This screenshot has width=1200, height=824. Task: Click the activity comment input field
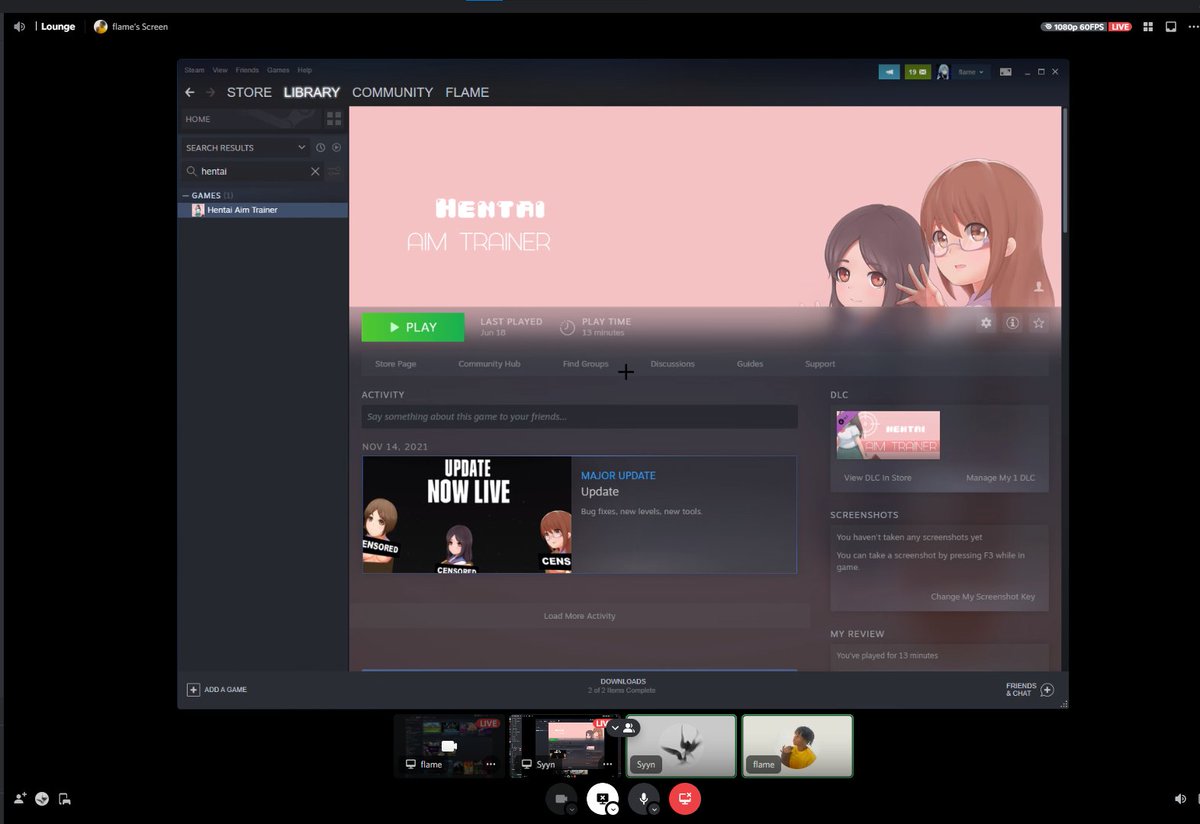[x=579, y=416]
